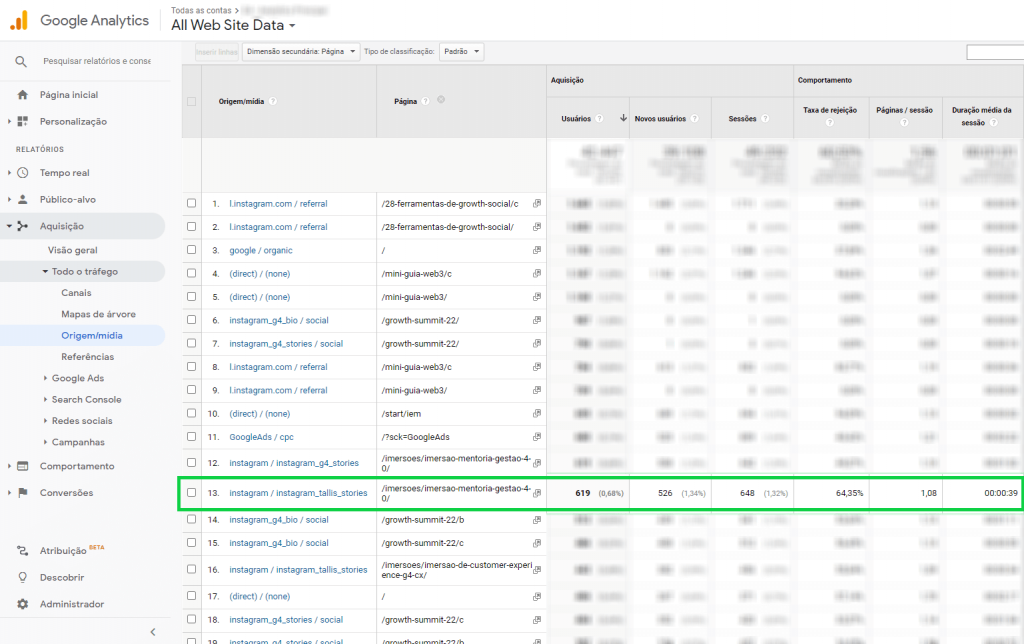
Task: Click help icon next to Página column header
Action: pyautogui.click(x=426, y=101)
